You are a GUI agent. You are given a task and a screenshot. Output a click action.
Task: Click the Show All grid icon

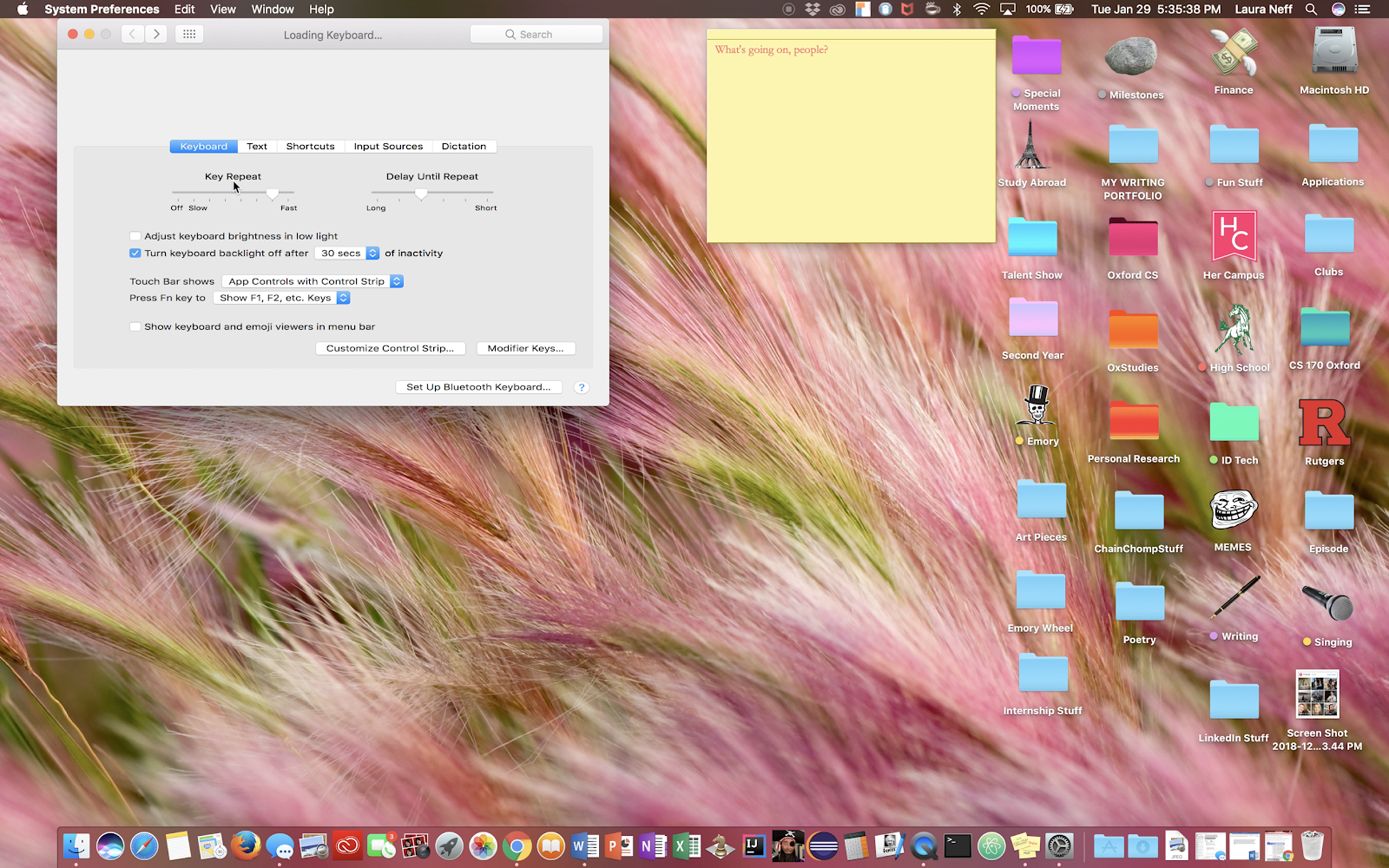pos(189,34)
